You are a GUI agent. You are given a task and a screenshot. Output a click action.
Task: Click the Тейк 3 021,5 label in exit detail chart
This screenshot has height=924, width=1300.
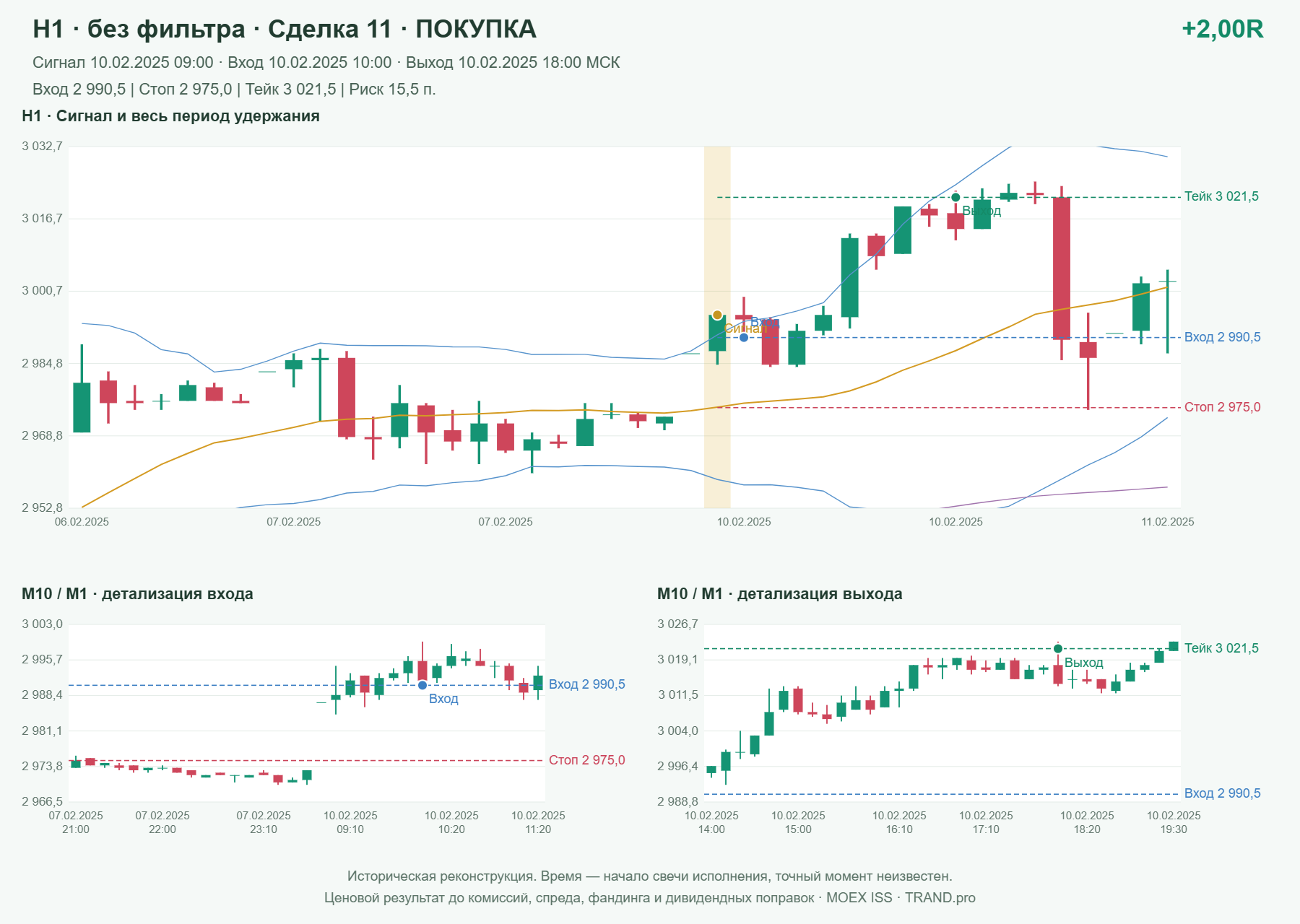pyautogui.click(x=1221, y=648)
